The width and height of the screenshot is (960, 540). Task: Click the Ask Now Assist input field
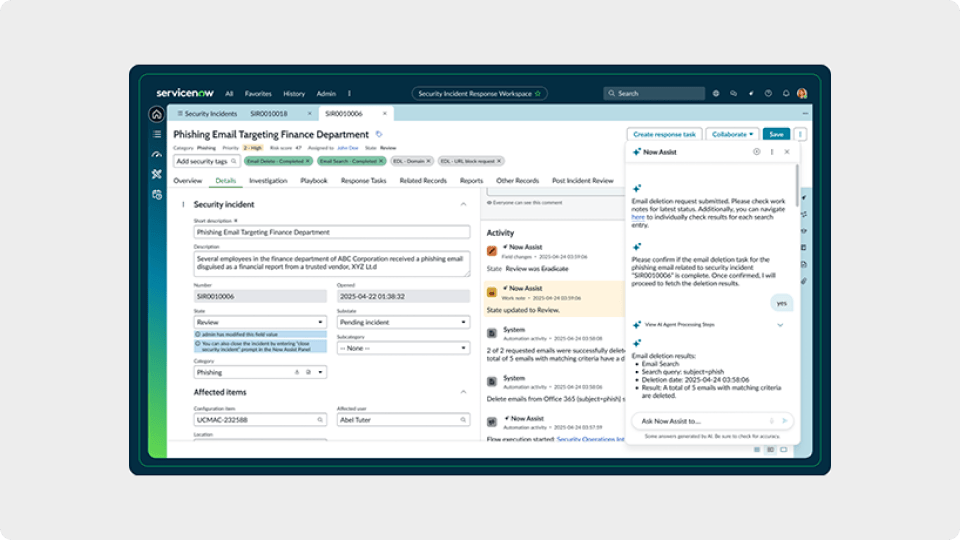pos(698,421)
